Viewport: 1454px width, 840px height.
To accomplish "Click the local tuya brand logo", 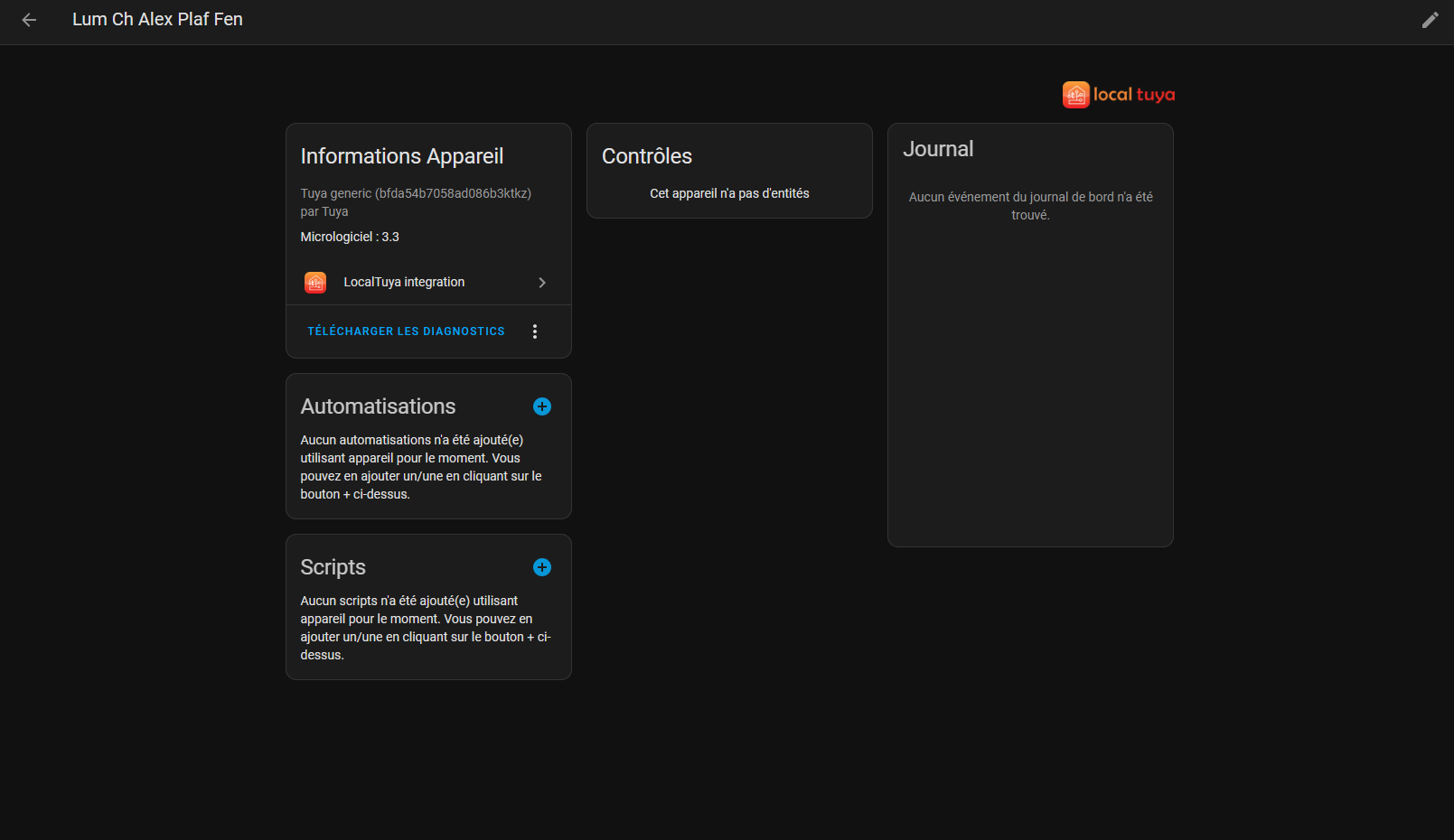I will tap(1118, 95).
